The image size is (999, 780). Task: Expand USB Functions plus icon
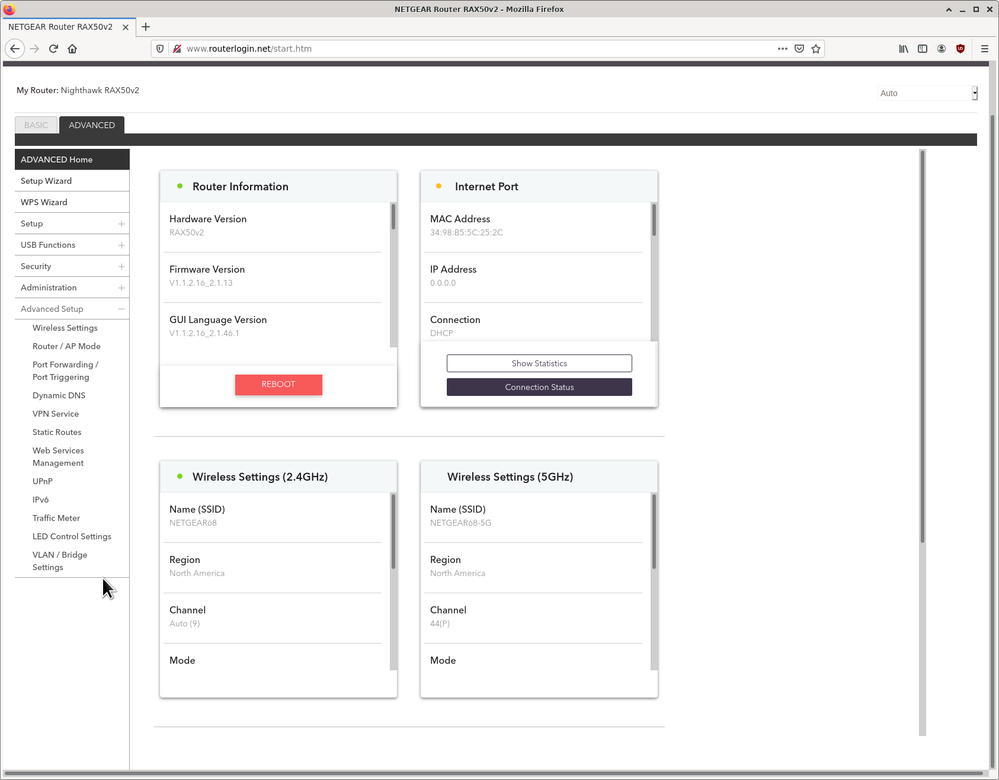tap(121, 245)
